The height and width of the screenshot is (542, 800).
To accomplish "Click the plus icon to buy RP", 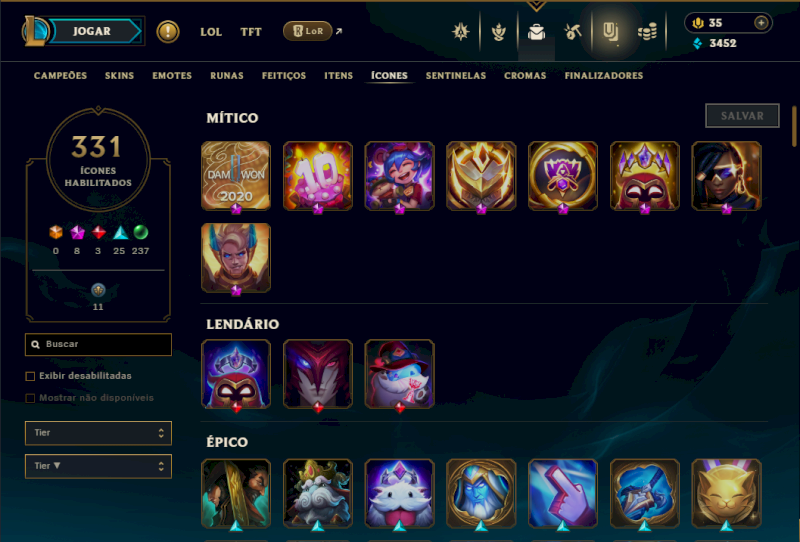I will [761, 23].
